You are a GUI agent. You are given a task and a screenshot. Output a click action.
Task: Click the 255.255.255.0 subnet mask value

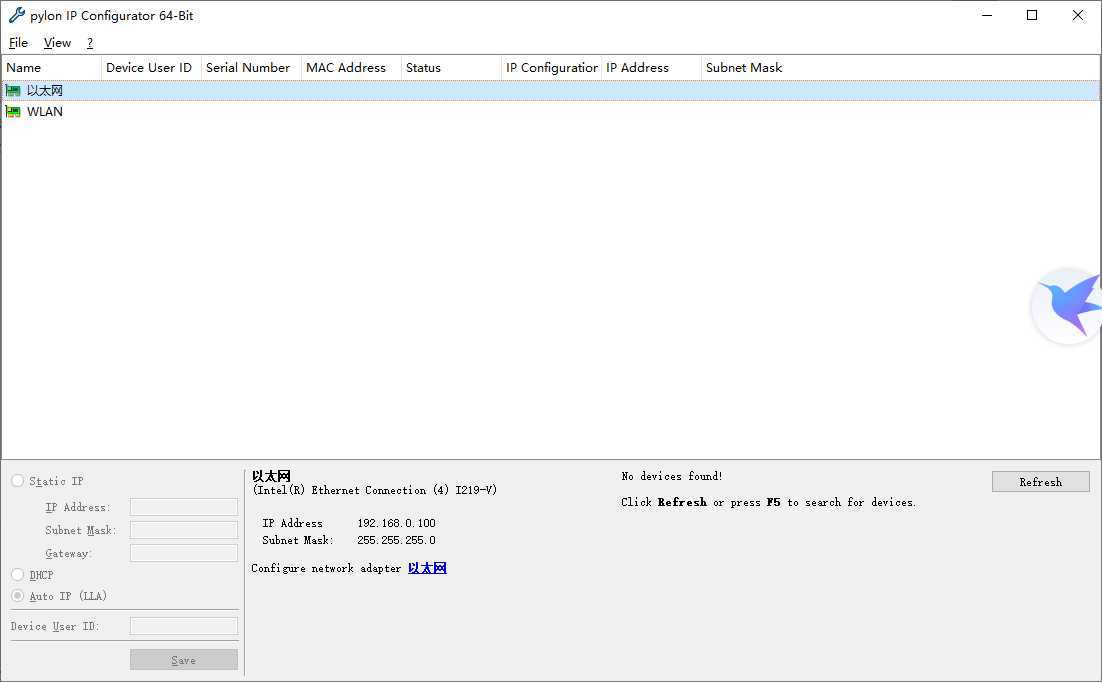tap(396, 540)
